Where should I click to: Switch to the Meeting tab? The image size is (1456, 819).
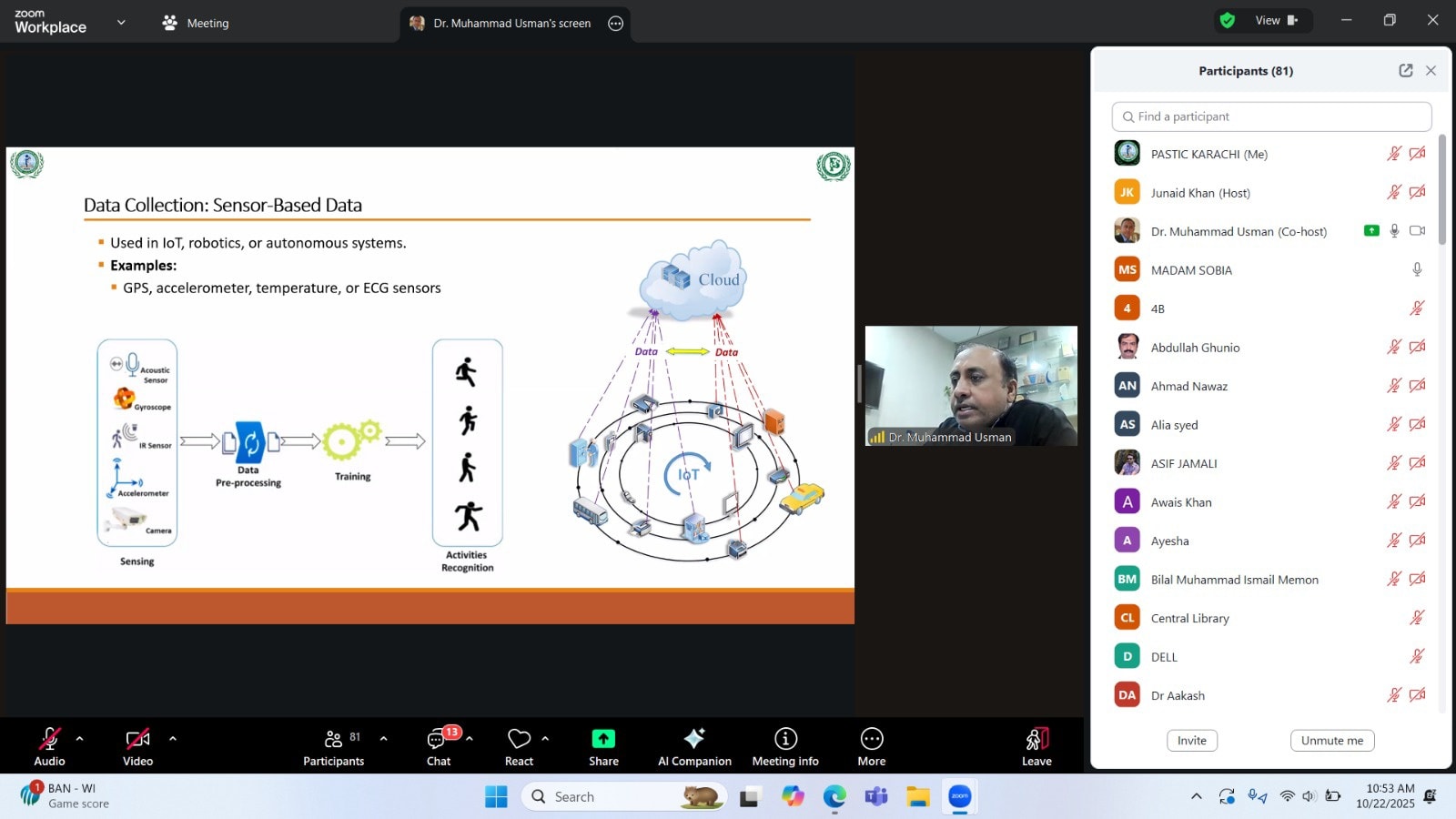click(x=195, y=23)
